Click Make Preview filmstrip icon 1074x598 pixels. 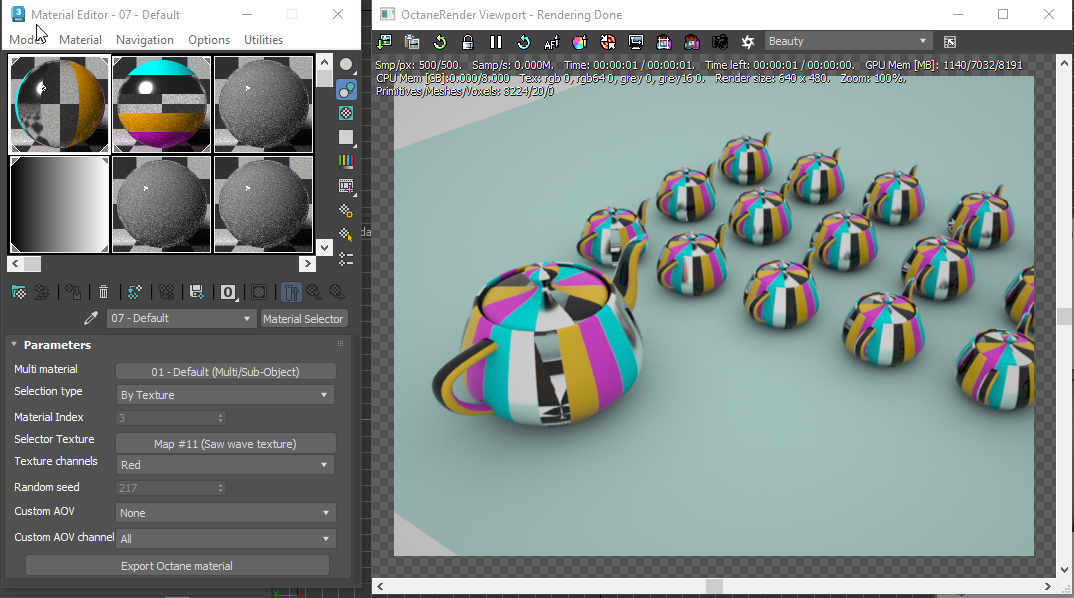click(x=347, y=186)
